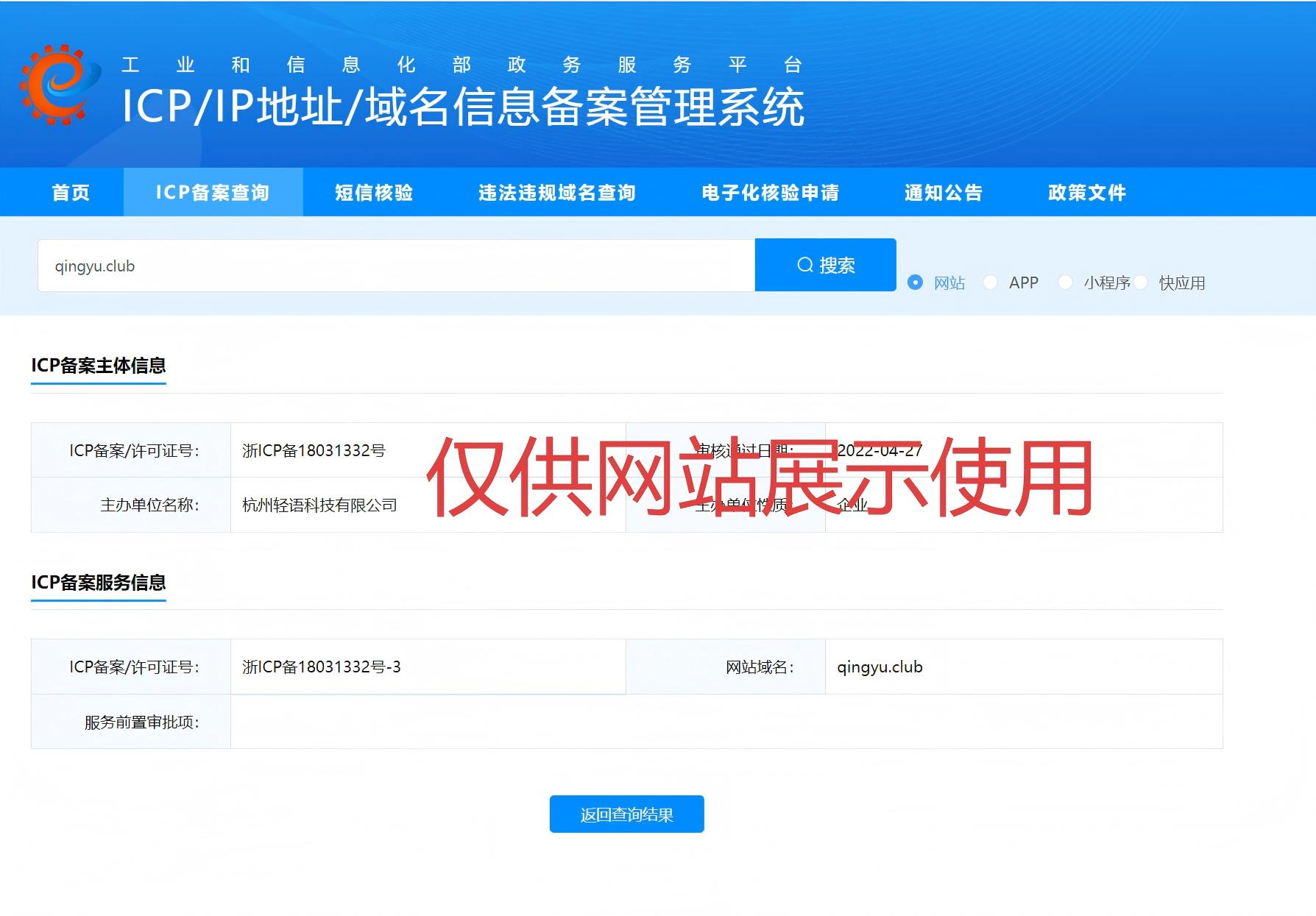Select the 小程序 radio button
The width and height of the screenshot is (1316, 916).
pyautogui.click(x=1066, y=283)
